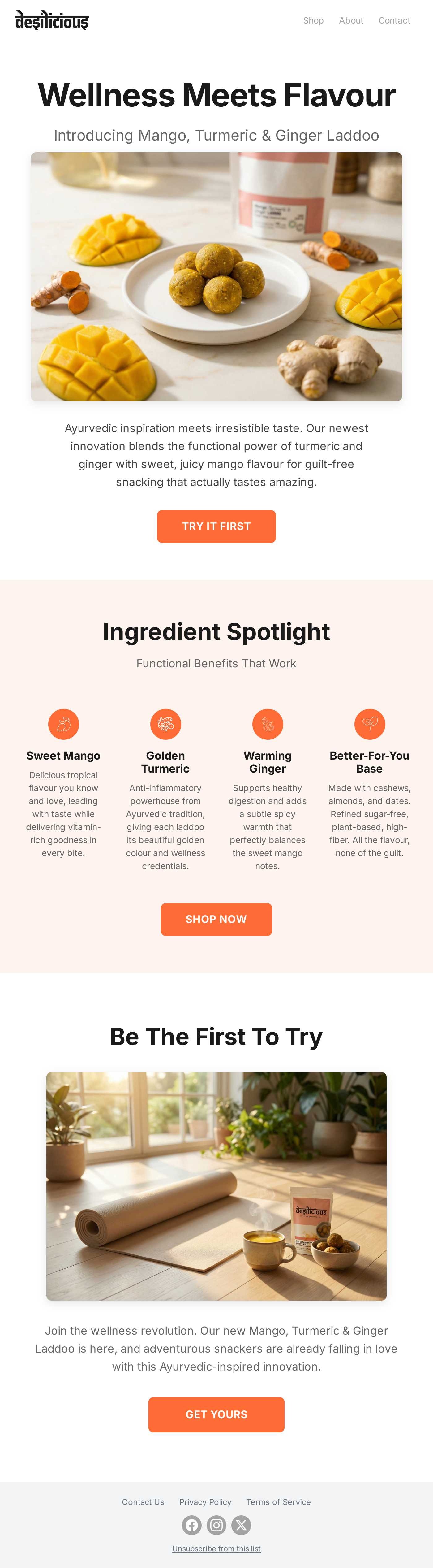Screen dimensions: 433x1568
Task: Open the Facebook social icon
Action: click(191, 1525)
